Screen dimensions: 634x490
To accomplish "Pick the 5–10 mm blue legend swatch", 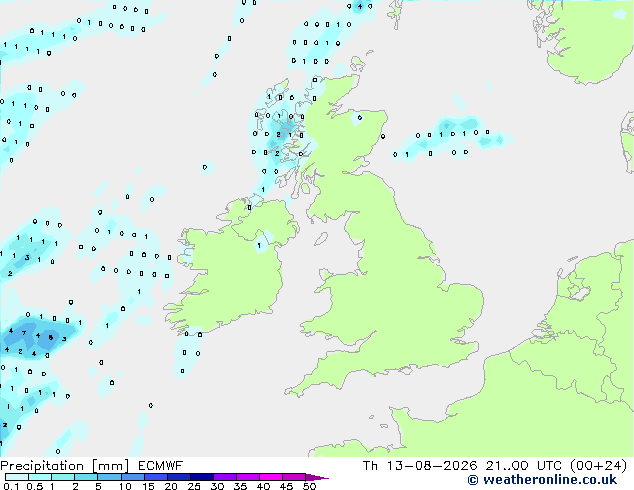I will tap(109, 477).
